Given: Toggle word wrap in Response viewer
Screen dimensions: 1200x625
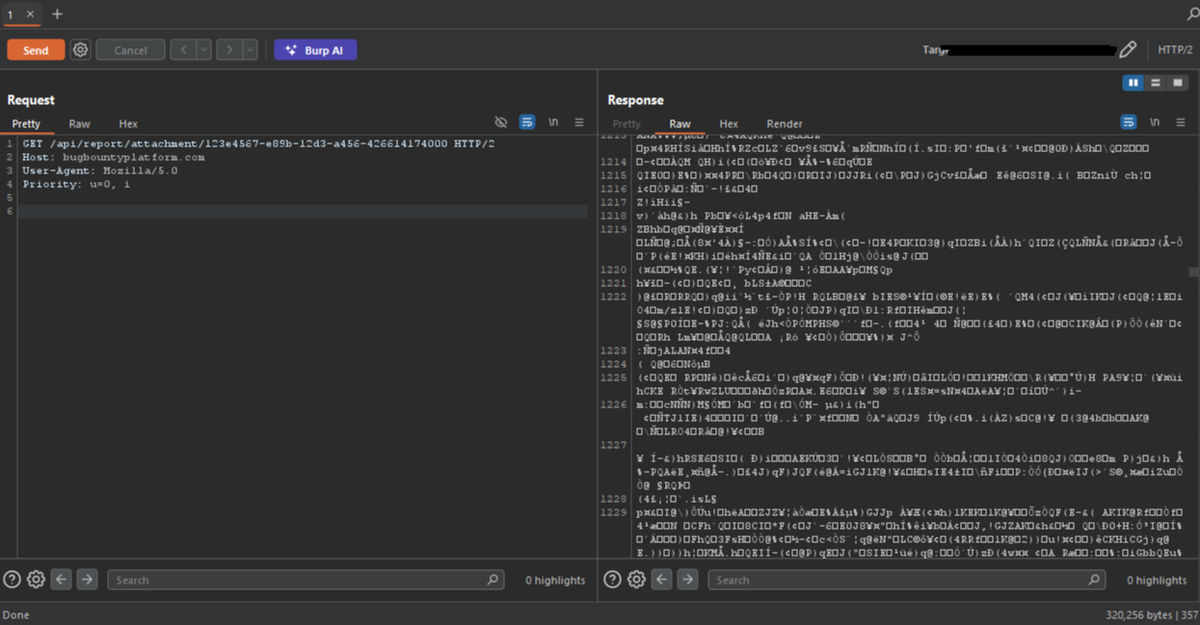Looking at the screenshot, I should (x=1128, y=122).
